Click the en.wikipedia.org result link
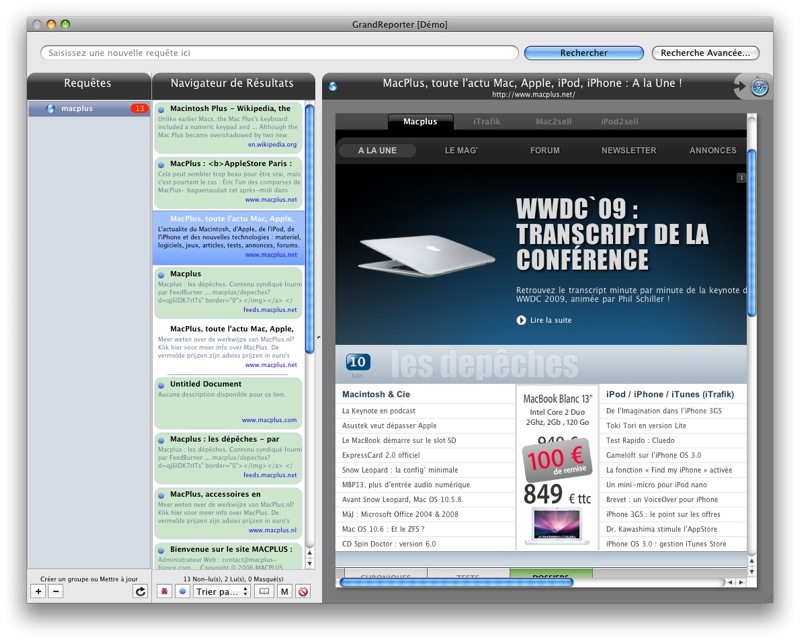Viewport: 800px width, 640px height. point(272,144)
